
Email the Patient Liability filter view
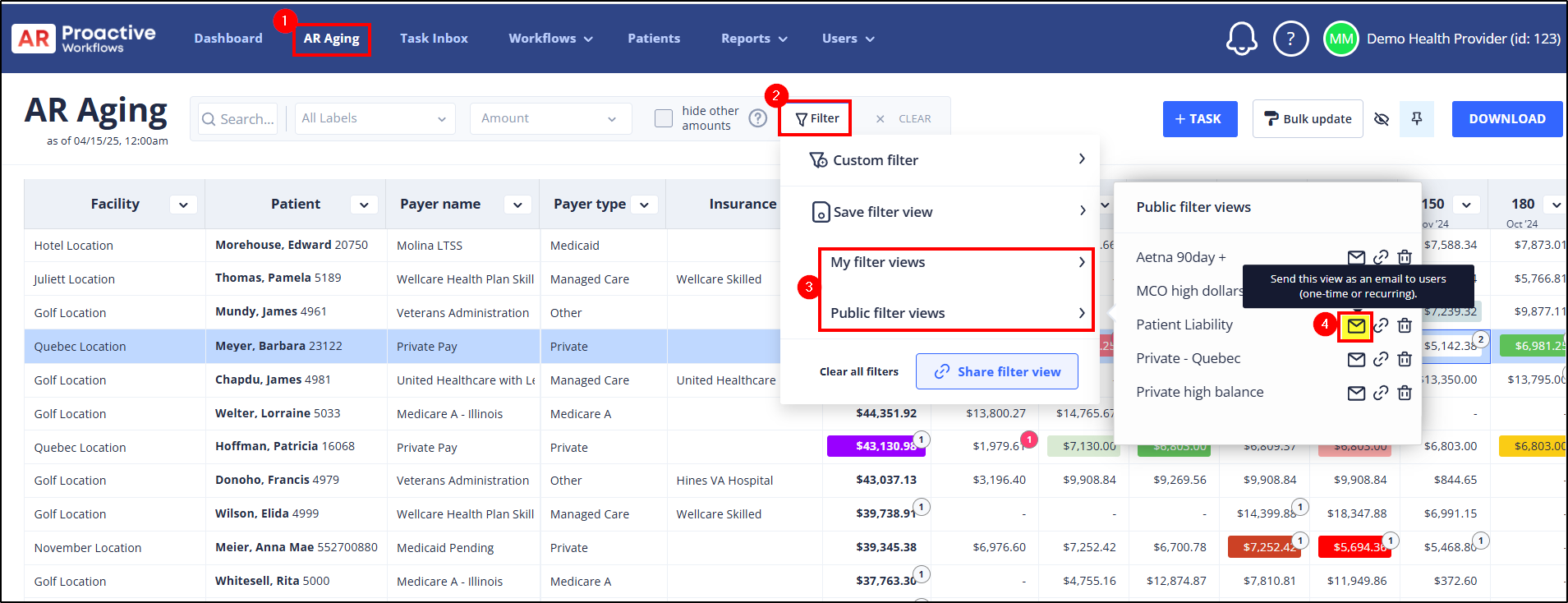(x=1356, y=326)
